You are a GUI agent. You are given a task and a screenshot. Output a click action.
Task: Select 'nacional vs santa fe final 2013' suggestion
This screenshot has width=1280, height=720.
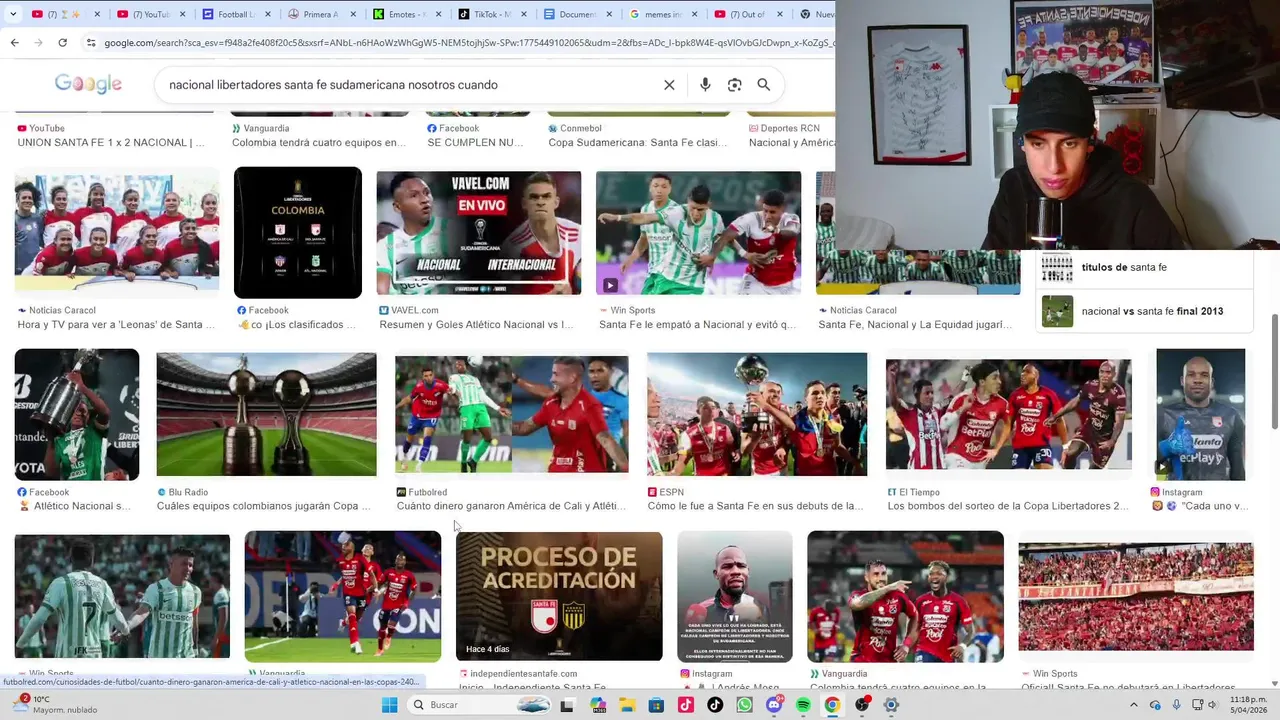[x=1144, y=311]
